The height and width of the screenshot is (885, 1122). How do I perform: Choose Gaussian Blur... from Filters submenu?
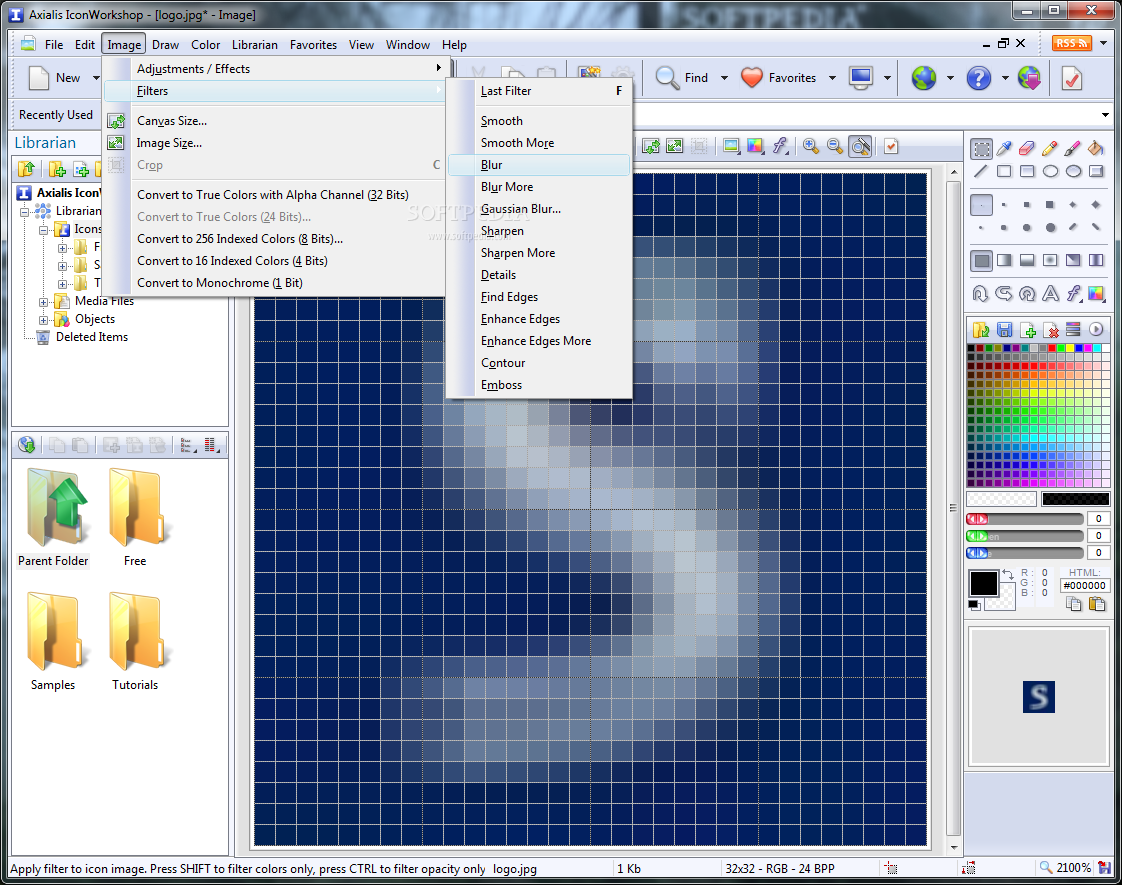click(539, 209)
